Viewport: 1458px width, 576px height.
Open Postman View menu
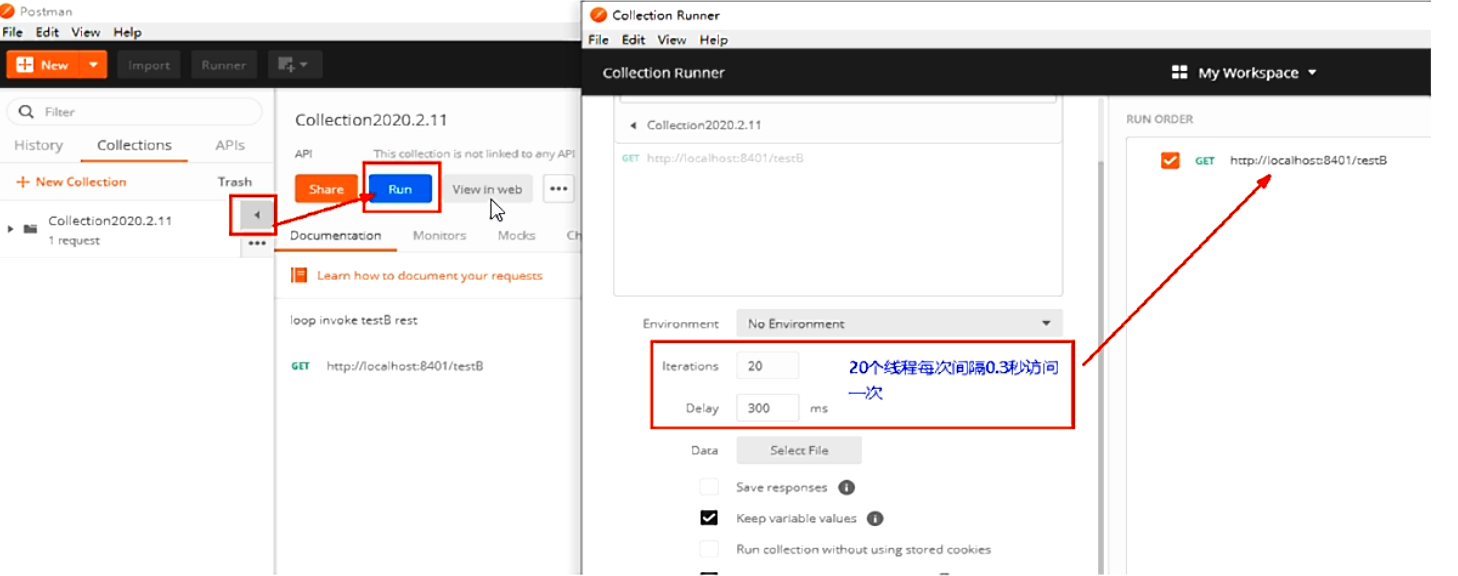[x=86, y=32]
